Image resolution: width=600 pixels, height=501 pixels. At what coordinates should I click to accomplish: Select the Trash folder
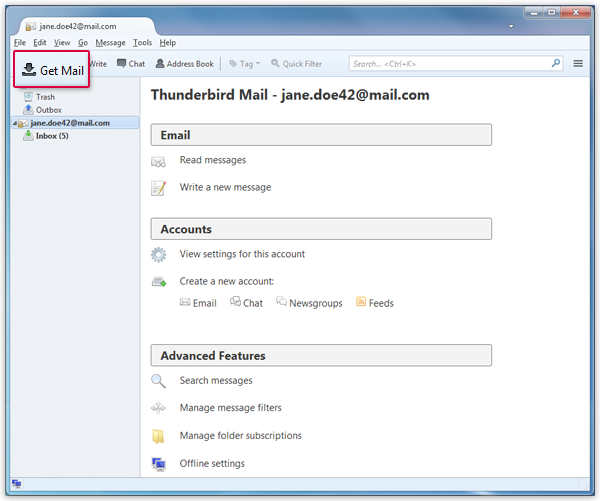coord(45,97)
